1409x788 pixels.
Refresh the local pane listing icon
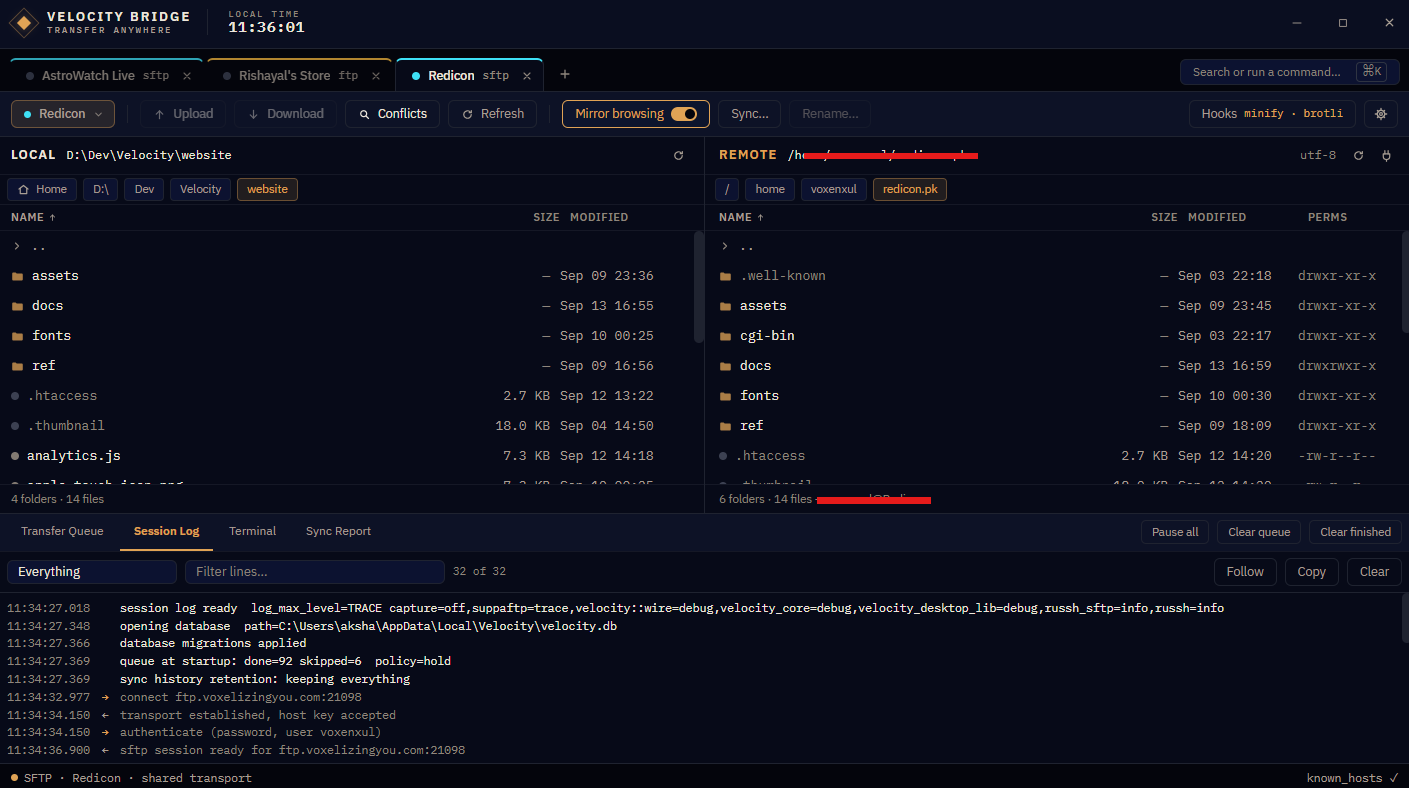coord(679,156)
